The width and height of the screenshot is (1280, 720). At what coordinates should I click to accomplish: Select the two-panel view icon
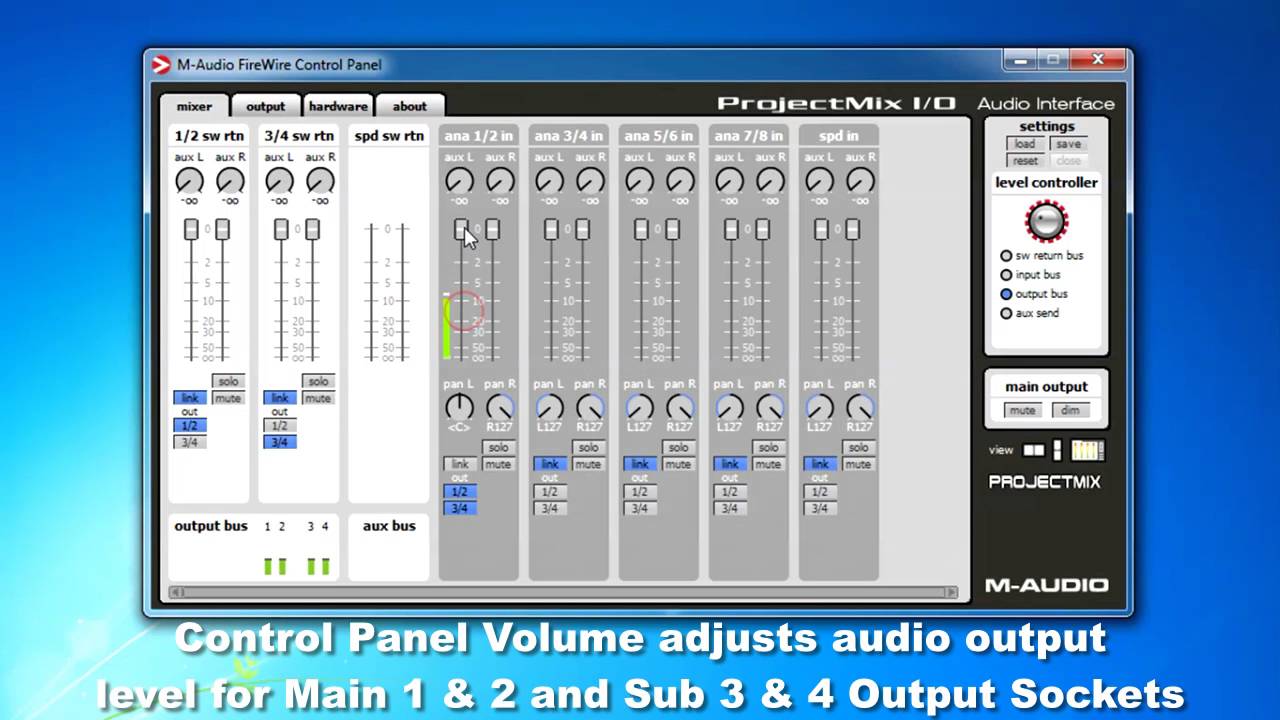pyautogui.click(x=1033, y=450)
